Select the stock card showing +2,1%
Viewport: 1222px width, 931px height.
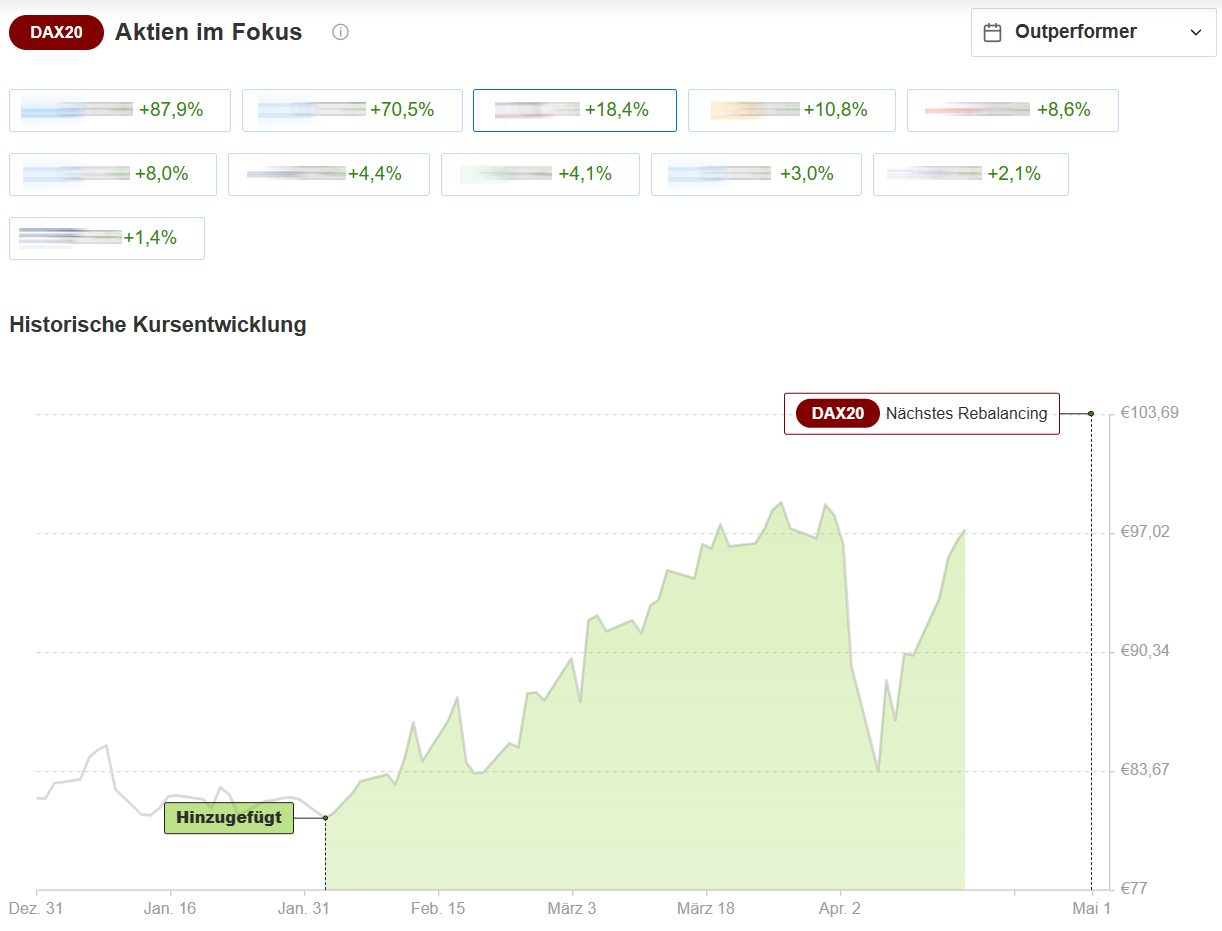pos(971,174)
